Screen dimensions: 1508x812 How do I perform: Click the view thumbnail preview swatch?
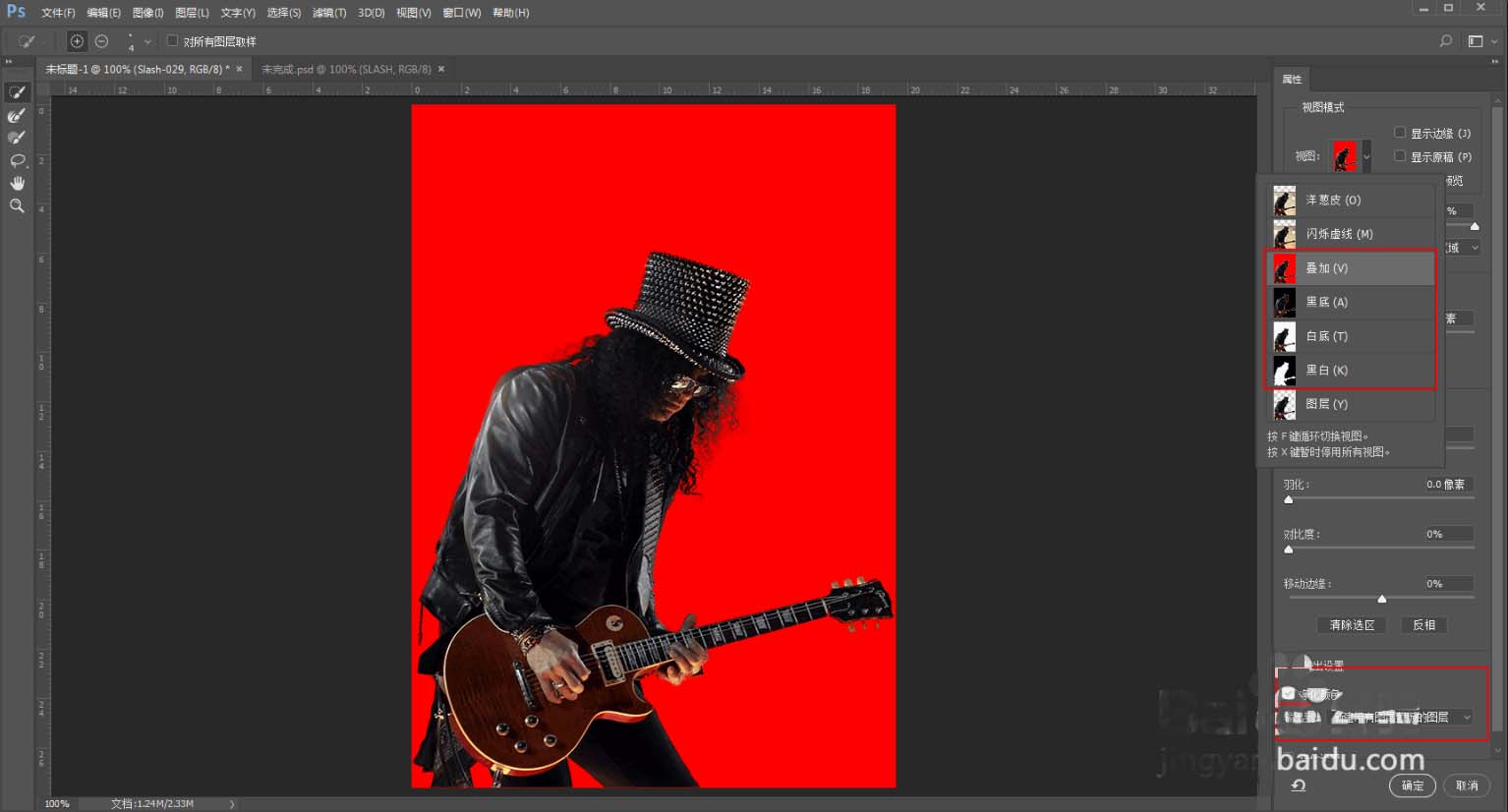pos(1344,156)
